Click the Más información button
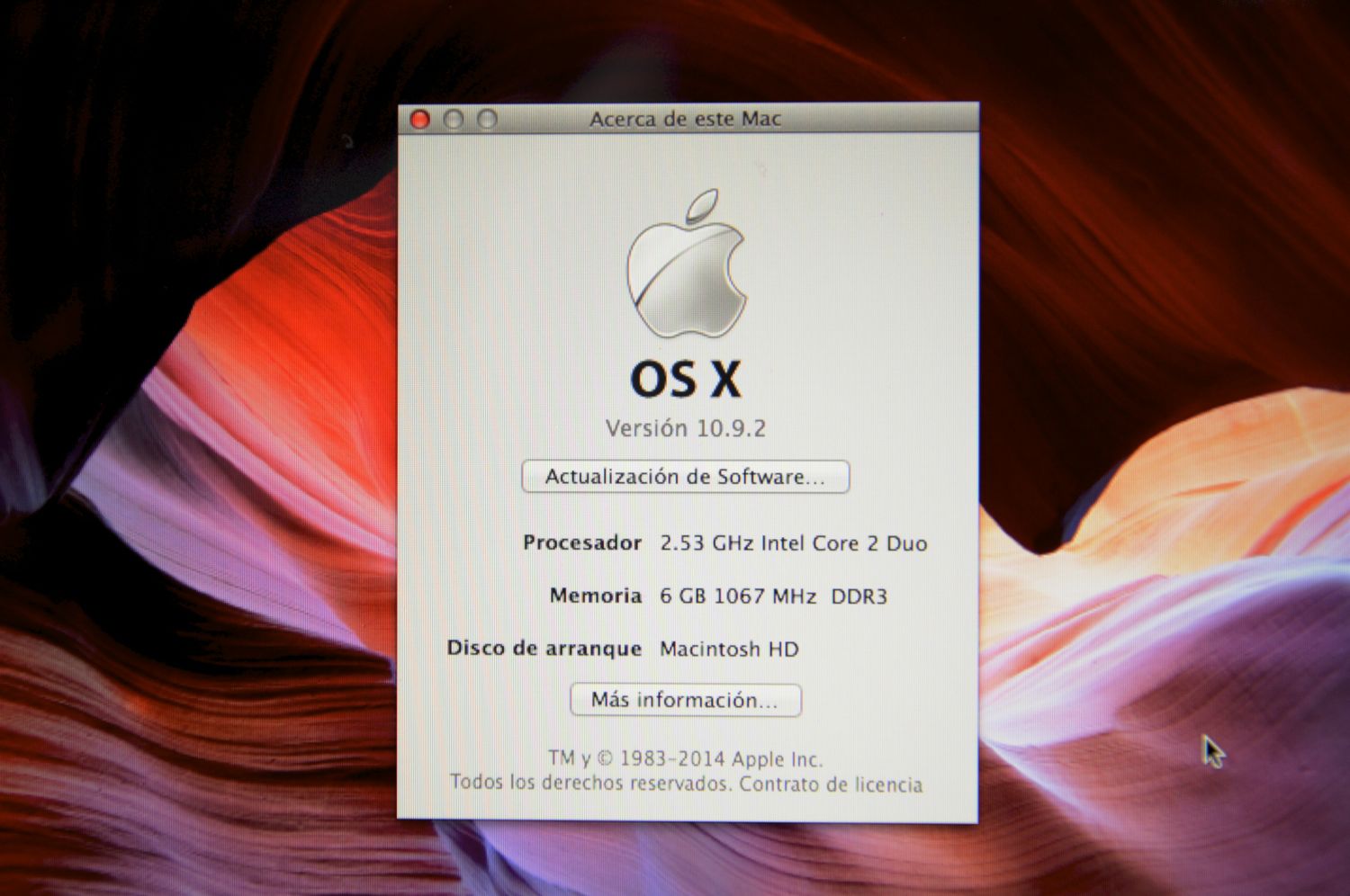 click(x=685, y=700)
